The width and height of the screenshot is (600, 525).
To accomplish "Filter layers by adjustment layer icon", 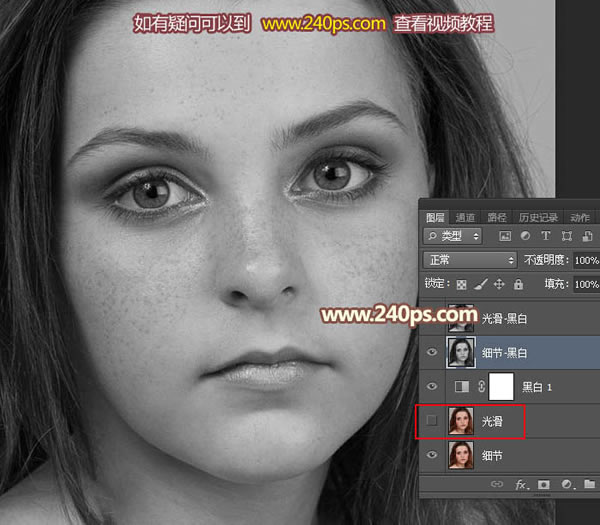I will pos(525,236).
